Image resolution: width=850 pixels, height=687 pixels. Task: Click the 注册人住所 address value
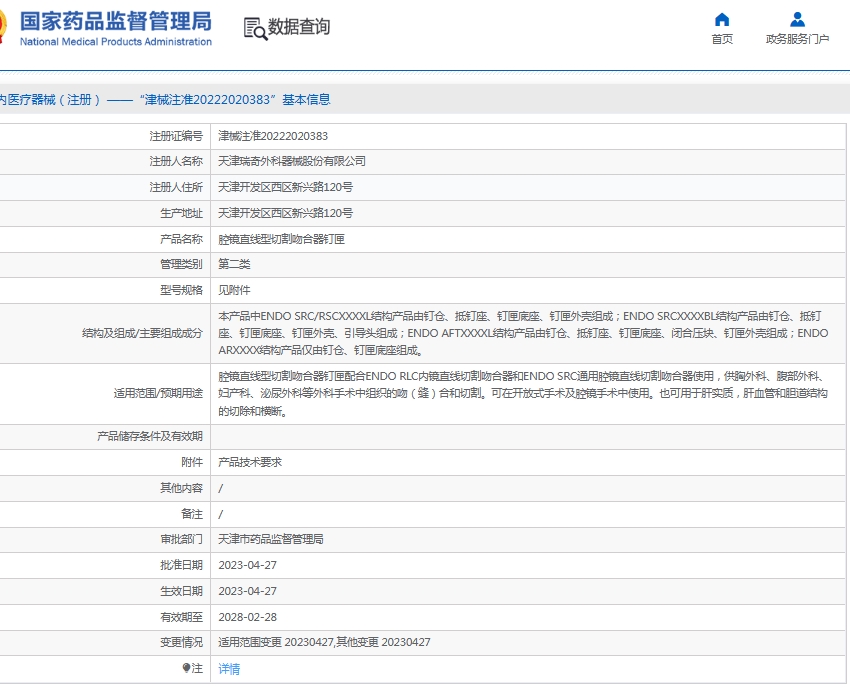(x=285, y=188)
